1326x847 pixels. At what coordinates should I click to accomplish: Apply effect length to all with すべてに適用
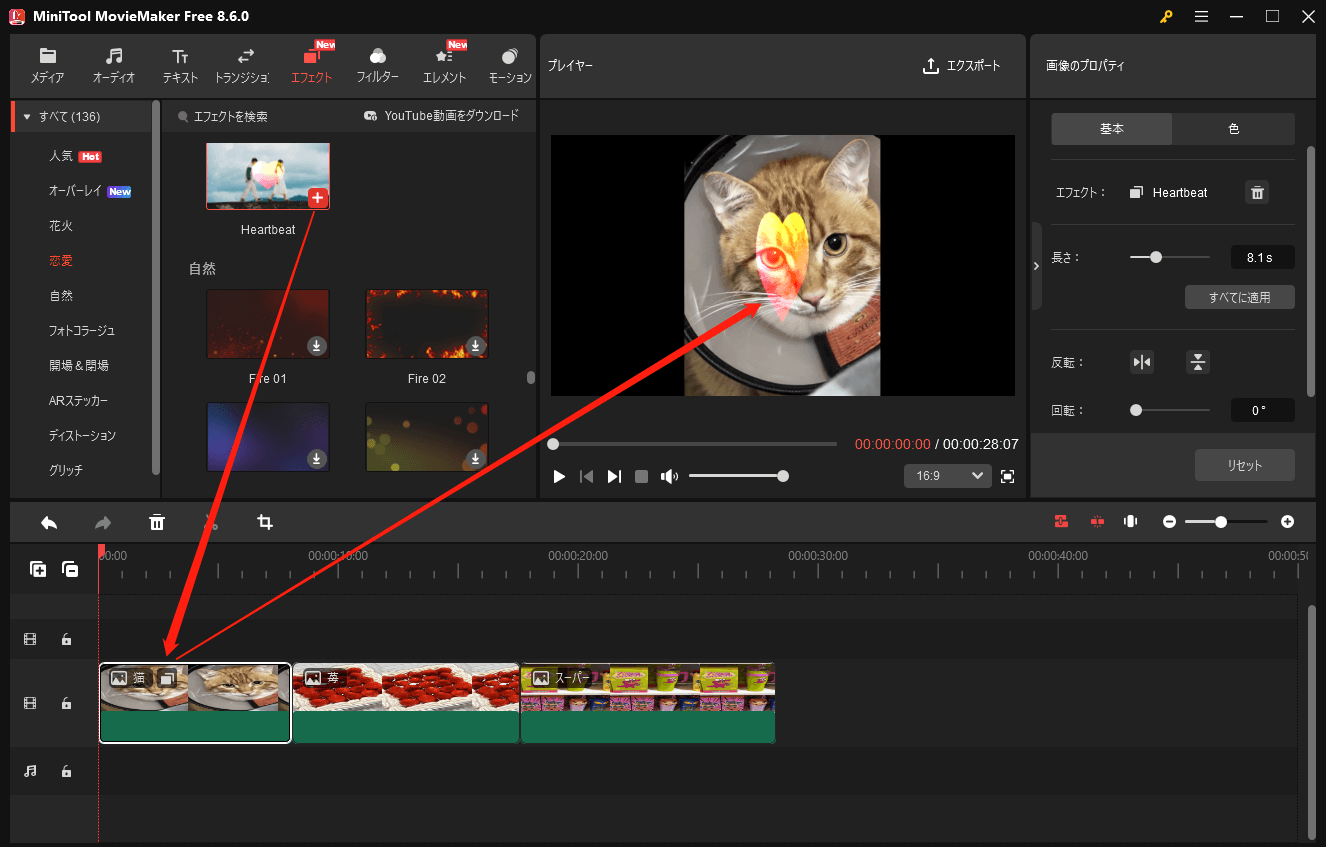click(x=1239, y=296)
